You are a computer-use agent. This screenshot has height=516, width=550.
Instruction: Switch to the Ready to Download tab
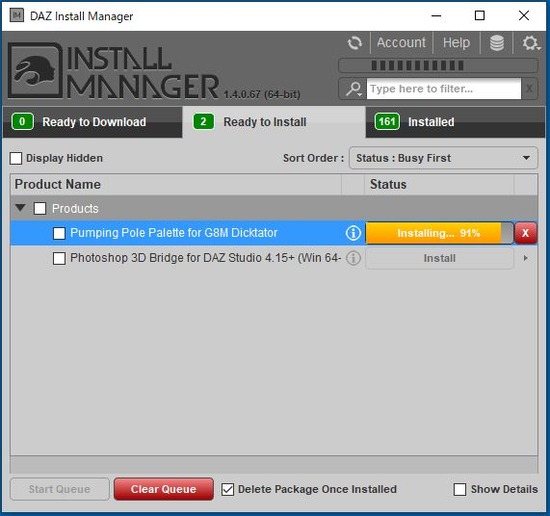[92, 122]
